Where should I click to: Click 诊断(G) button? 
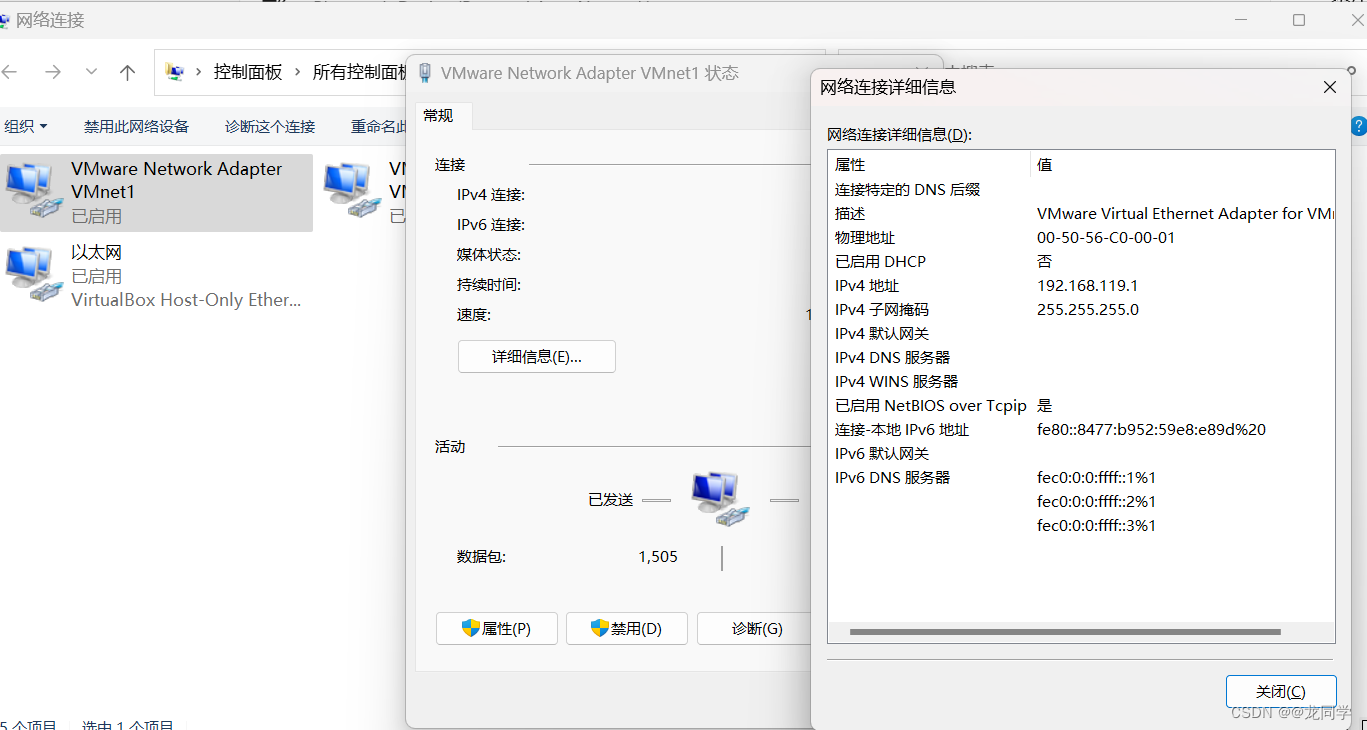tap(755, 629)
